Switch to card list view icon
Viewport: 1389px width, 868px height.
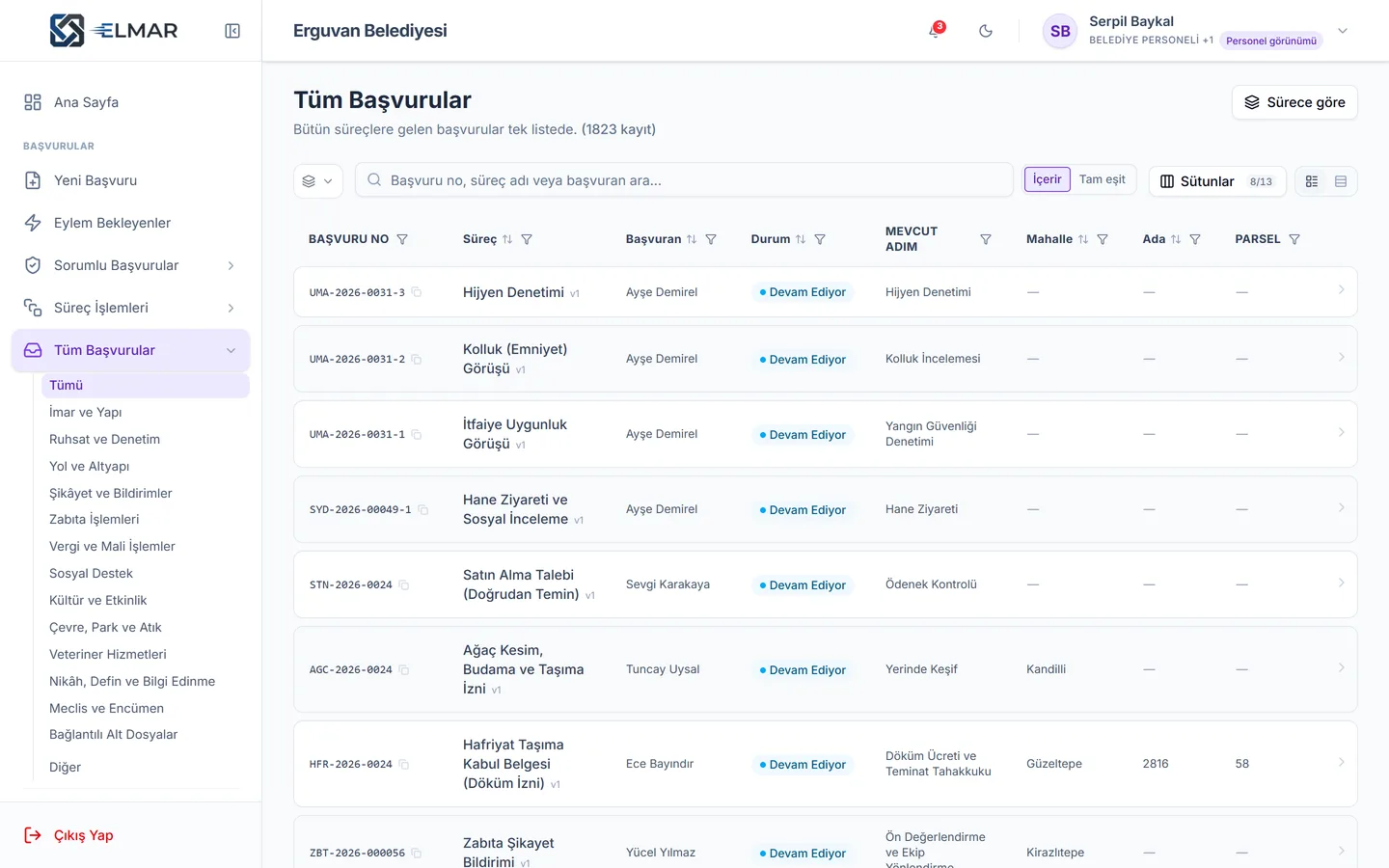tap(1312, 181)
